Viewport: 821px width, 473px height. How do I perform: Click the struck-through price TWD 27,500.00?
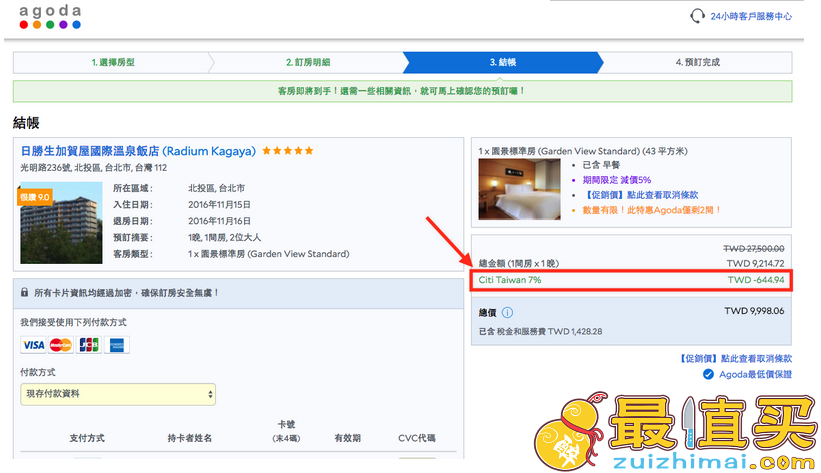point(753,248)
